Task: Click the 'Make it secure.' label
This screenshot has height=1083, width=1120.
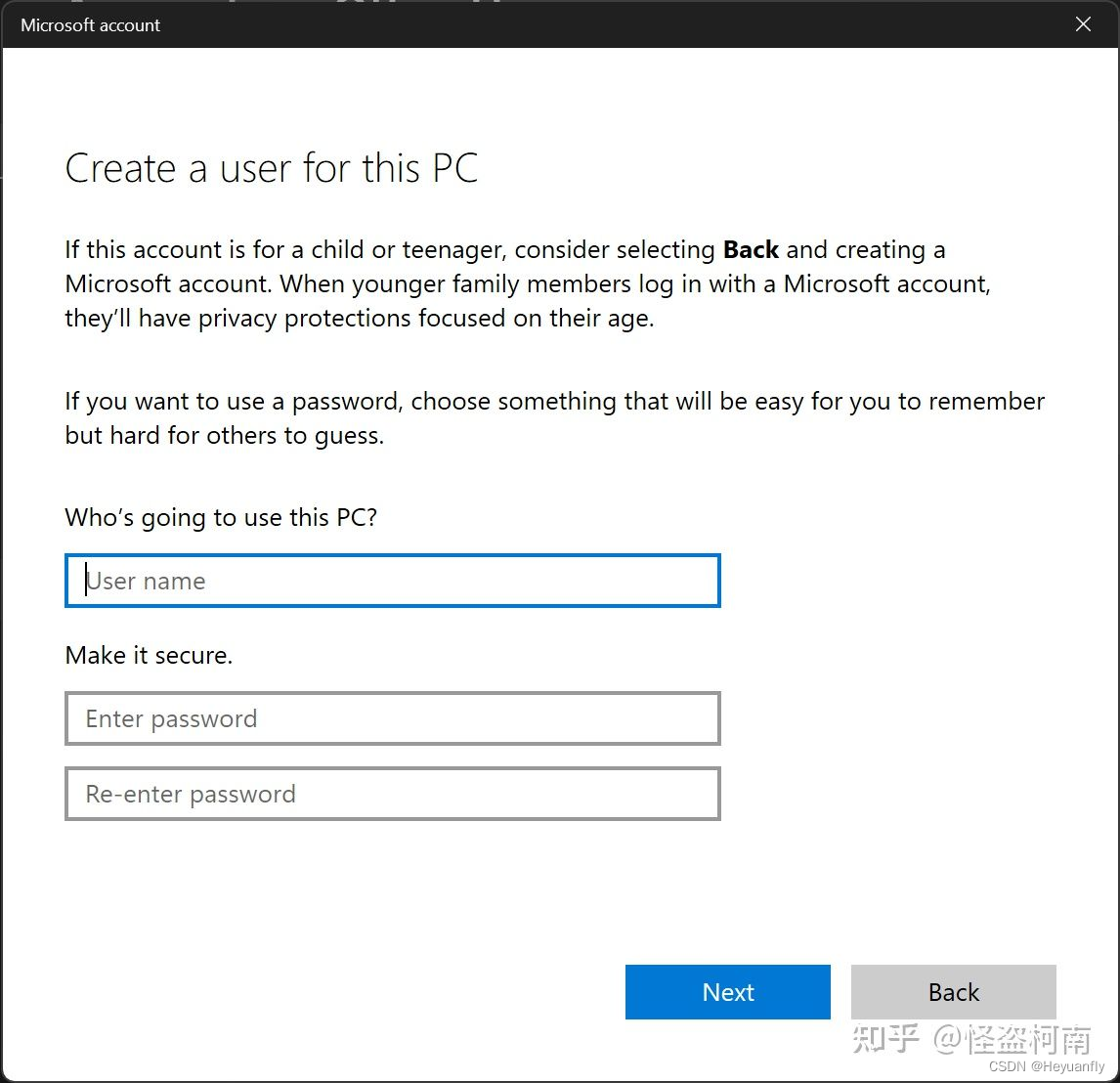Action: [149, 655]
